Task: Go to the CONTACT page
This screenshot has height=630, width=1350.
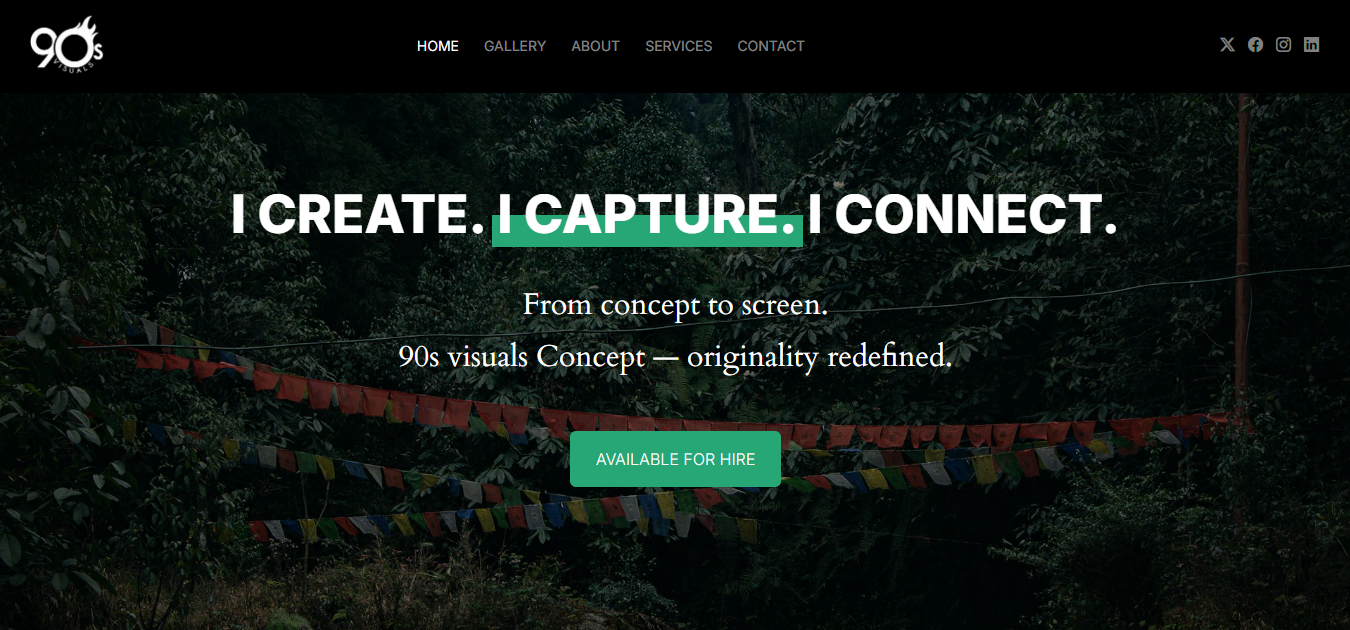Action: tap(771, 46)
